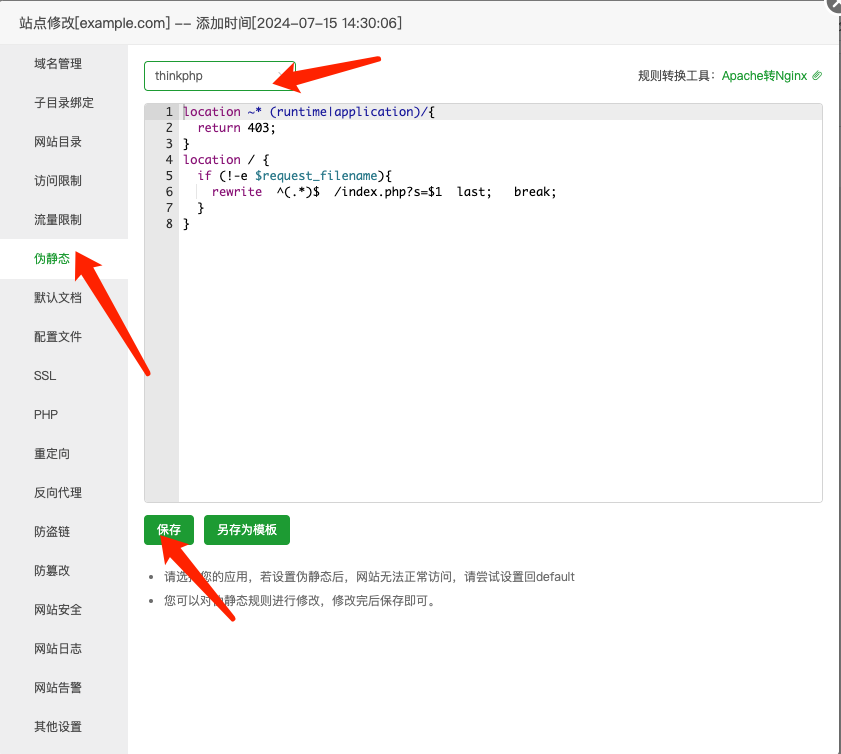Close the site modification dialog
The height and width of the screenshot is (754, 841).
(835, 4)
